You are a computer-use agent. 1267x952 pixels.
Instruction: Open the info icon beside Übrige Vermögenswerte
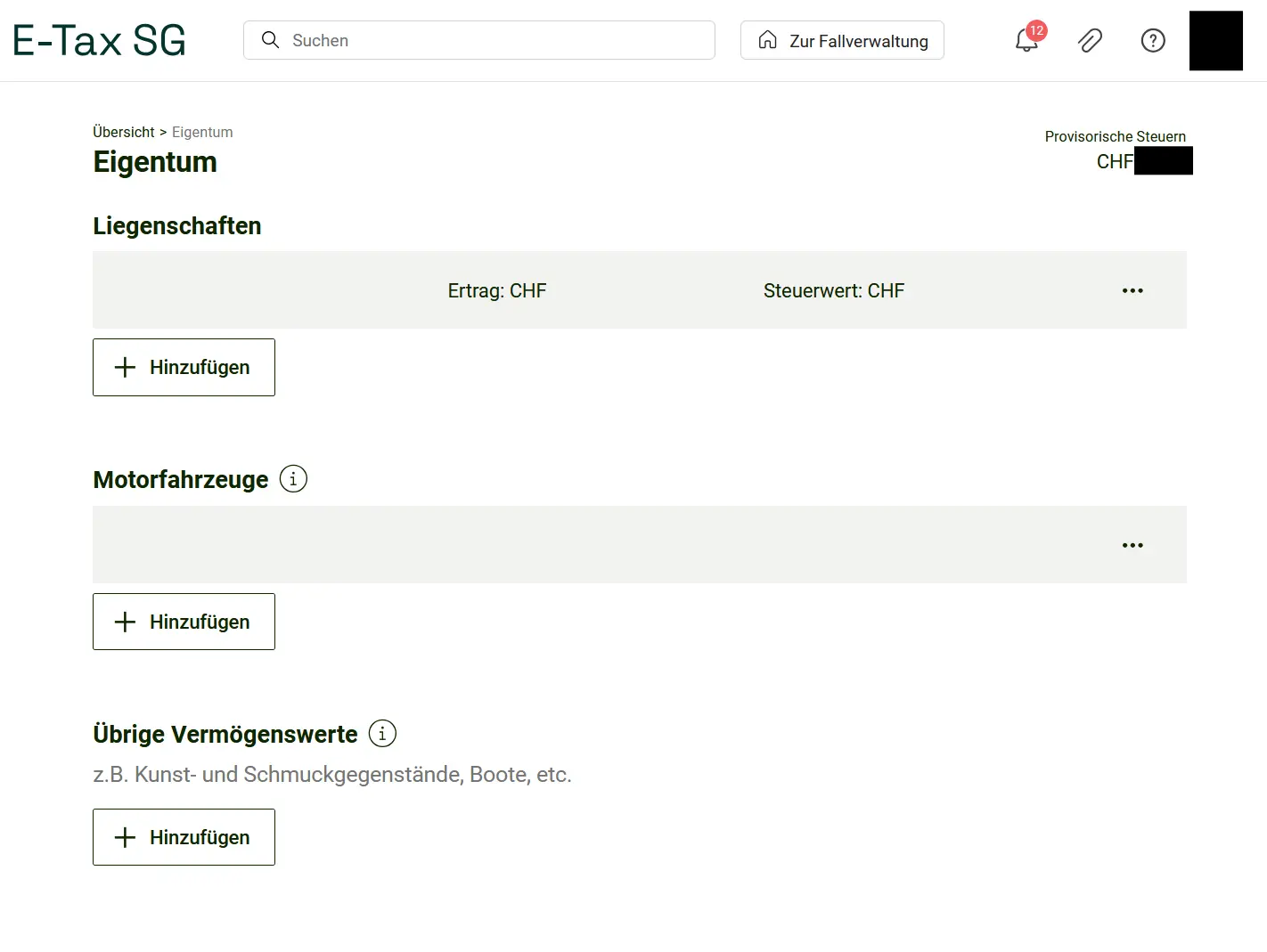pos(381,733)
